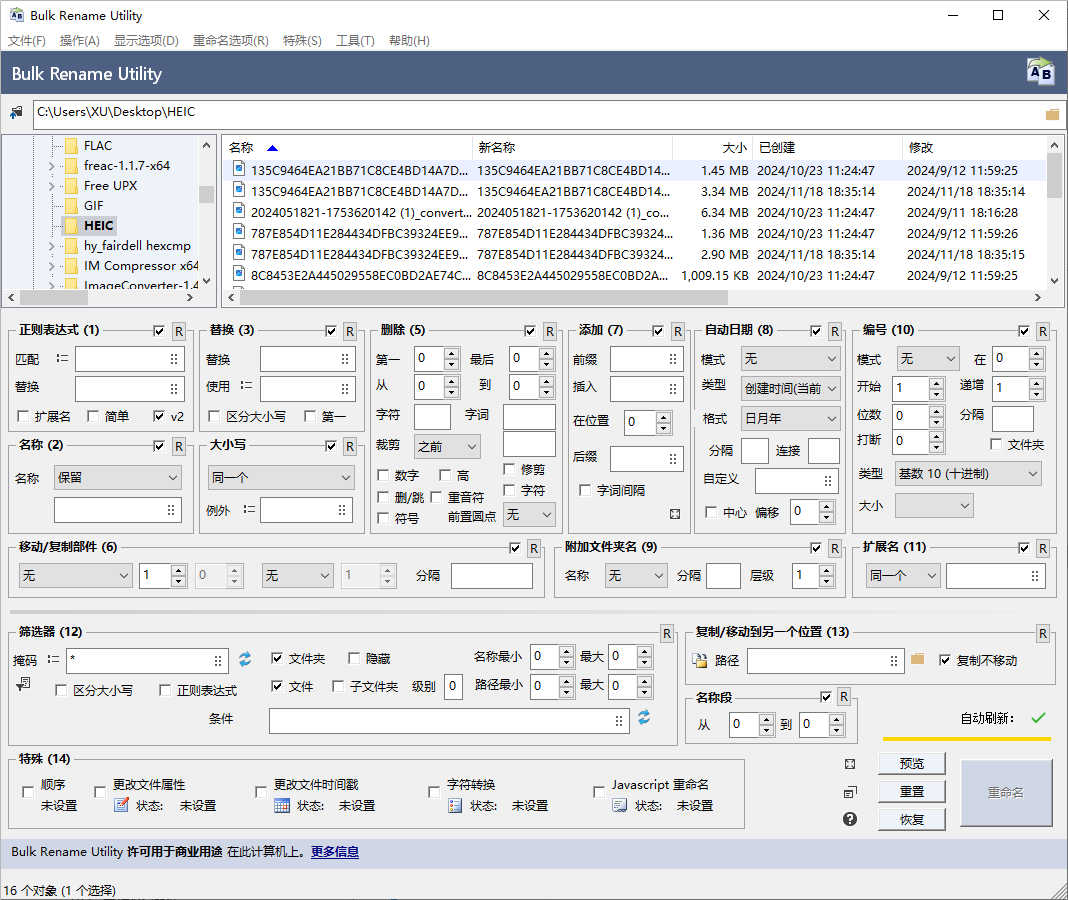This screenshot has width=1068, height=900.
Task: Open the 文件(F) menu
Action: 26,41
